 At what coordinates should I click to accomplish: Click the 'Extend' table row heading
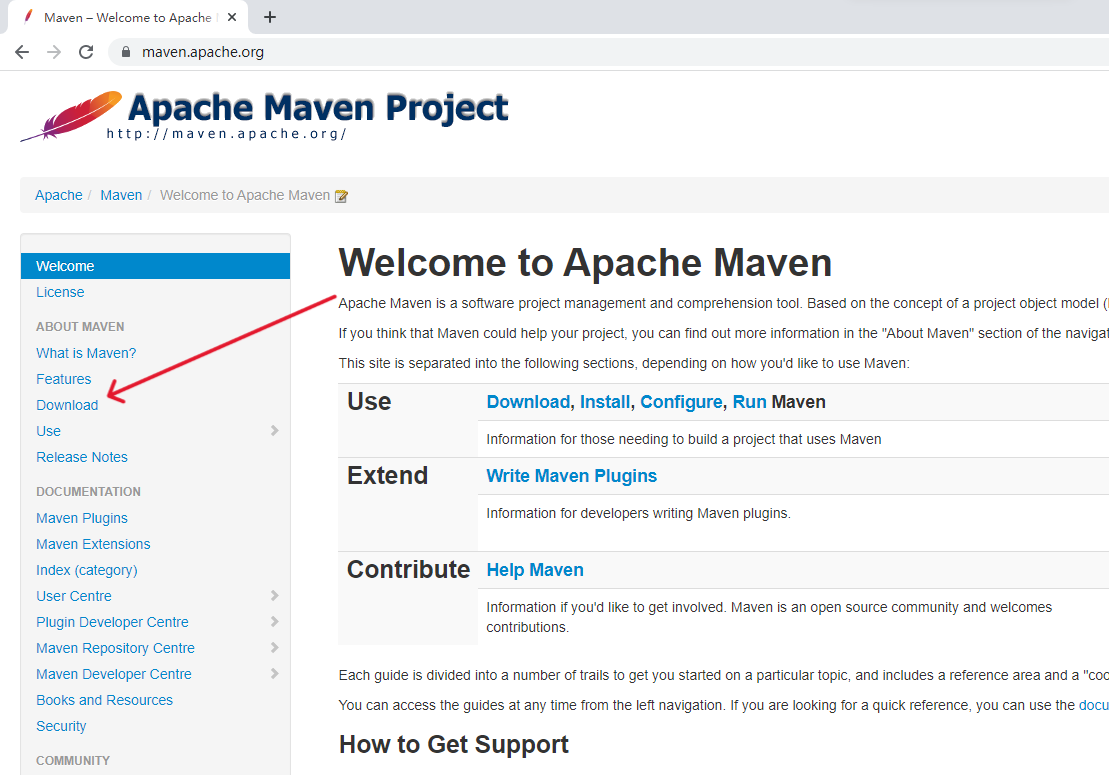click(387, 475)
